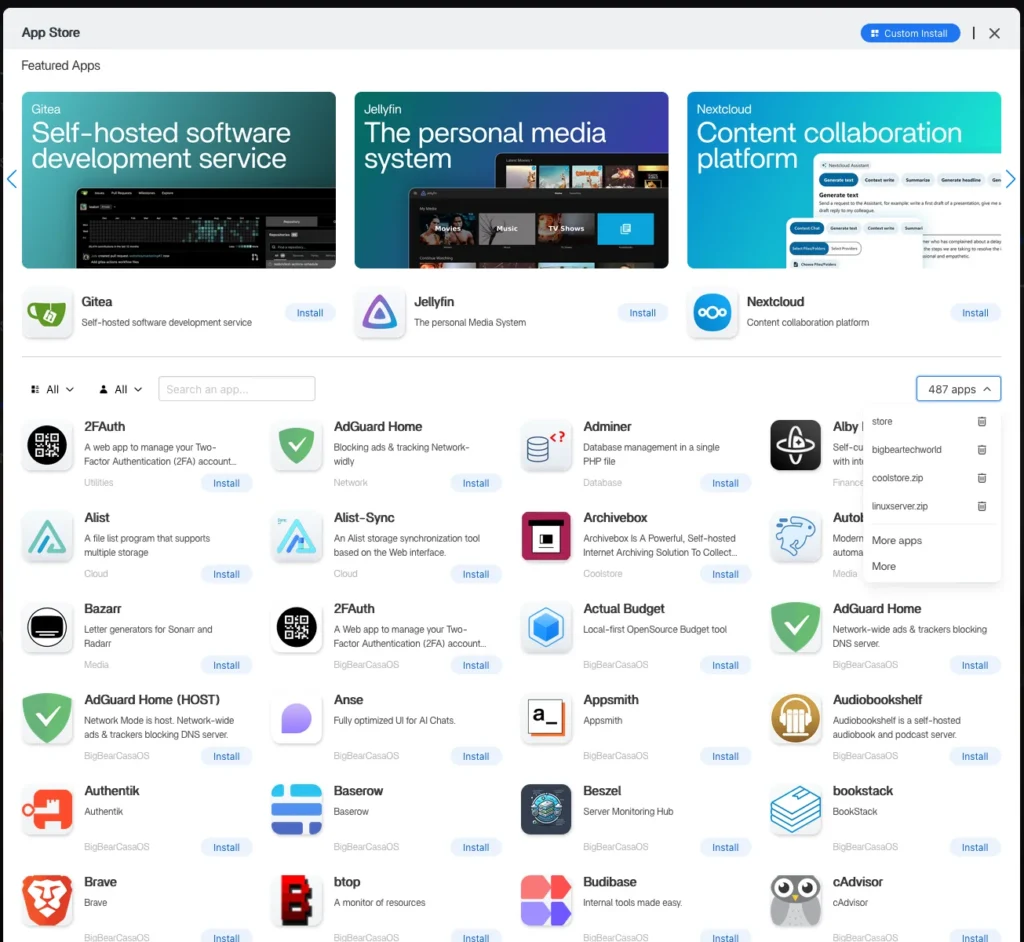The image size is (1024, 942).
Task: Open the Budibase app icon
Action: click(x=546, y=900)
